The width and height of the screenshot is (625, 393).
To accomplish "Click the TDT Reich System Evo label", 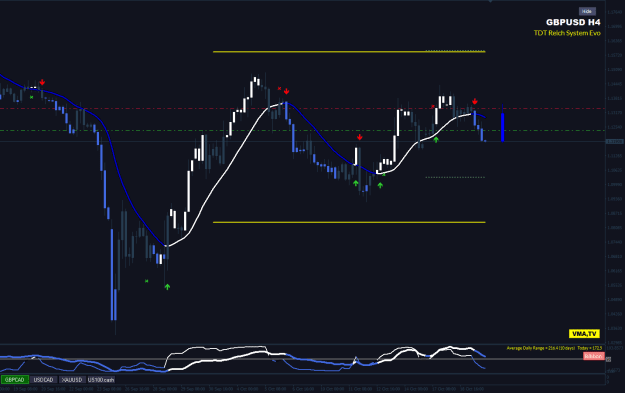I will click(x=567, y=33).
